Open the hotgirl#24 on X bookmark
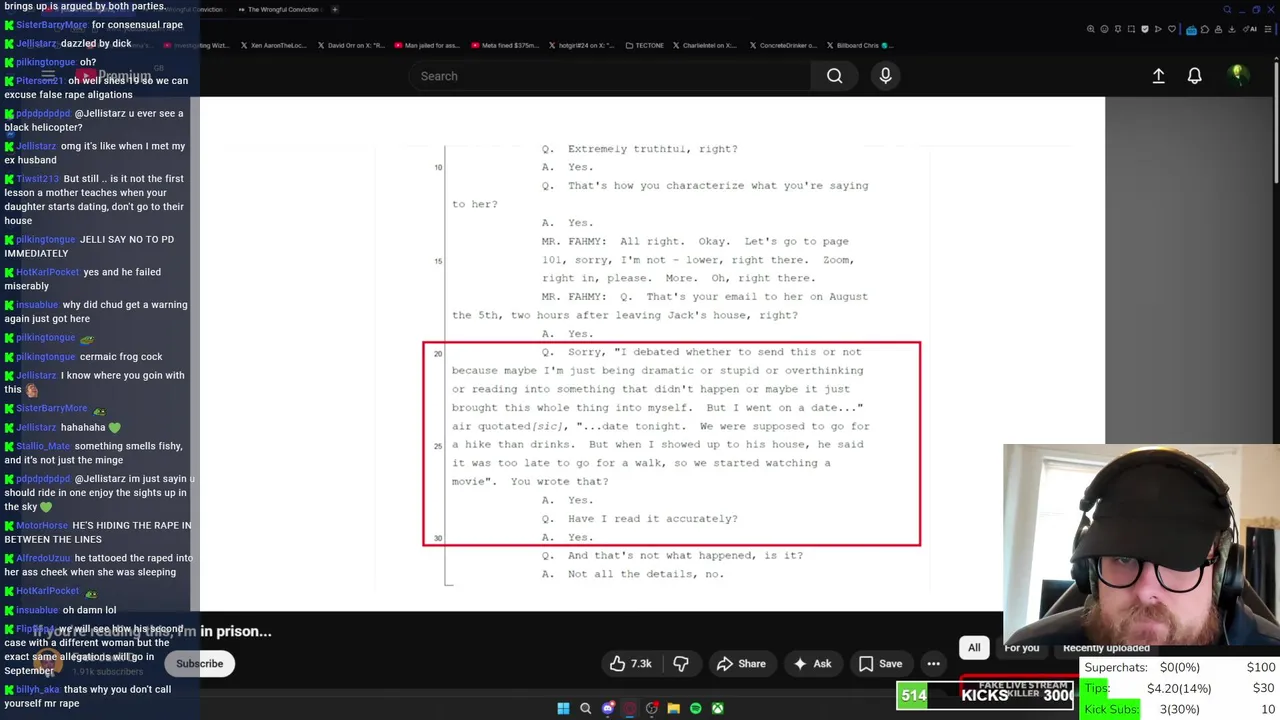 coord(580,45)
